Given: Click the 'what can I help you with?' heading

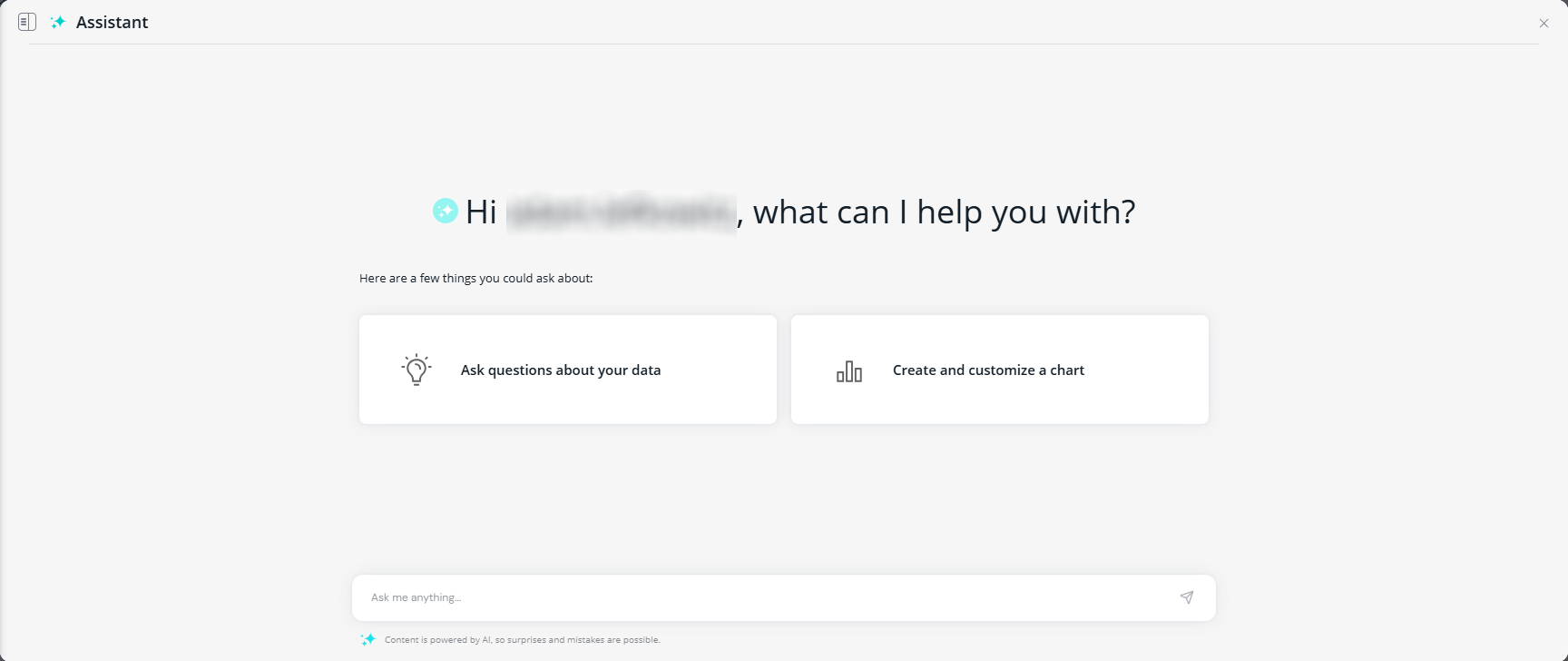Looking at the screenshot, I should coord(944,212).
